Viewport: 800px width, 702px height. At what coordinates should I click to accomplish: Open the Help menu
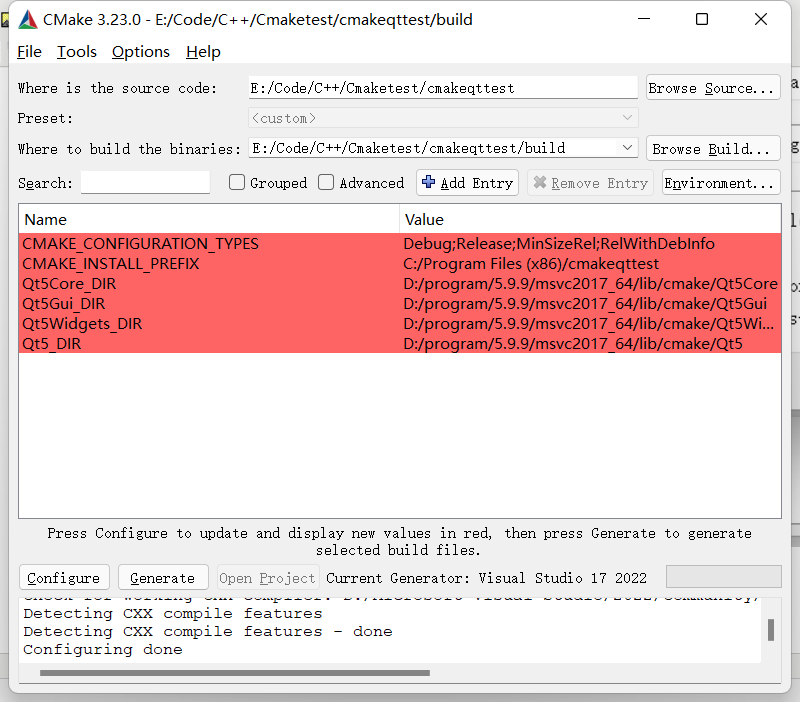point(203,52)
